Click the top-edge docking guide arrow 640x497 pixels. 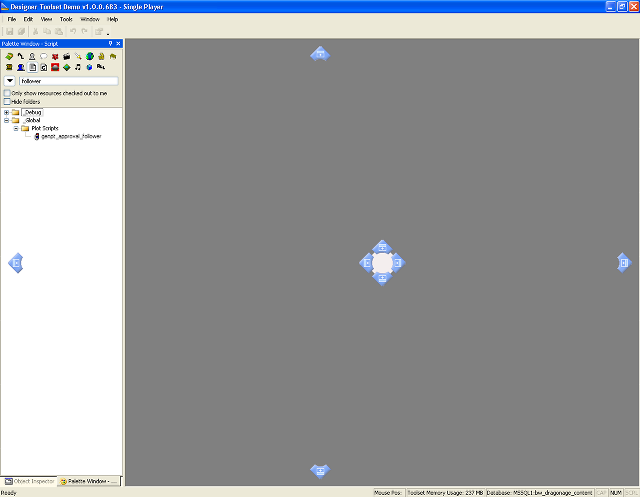pos(320,54)
